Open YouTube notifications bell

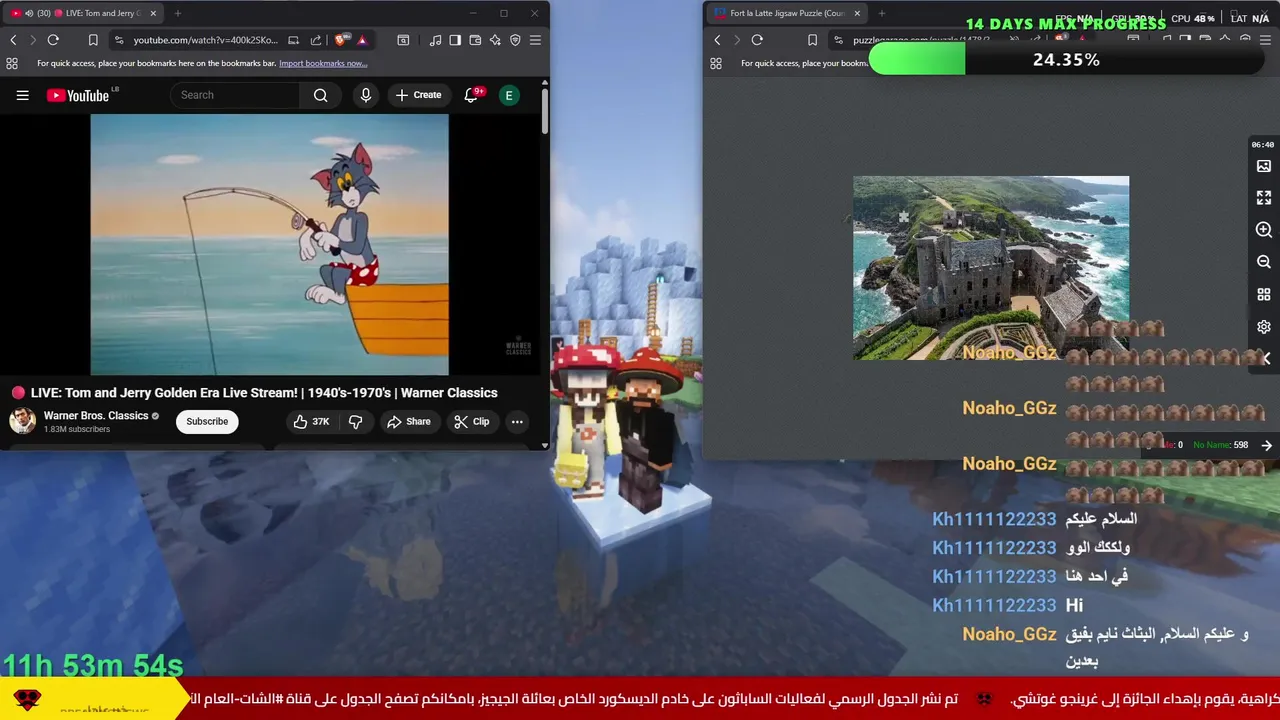(471, 95)
